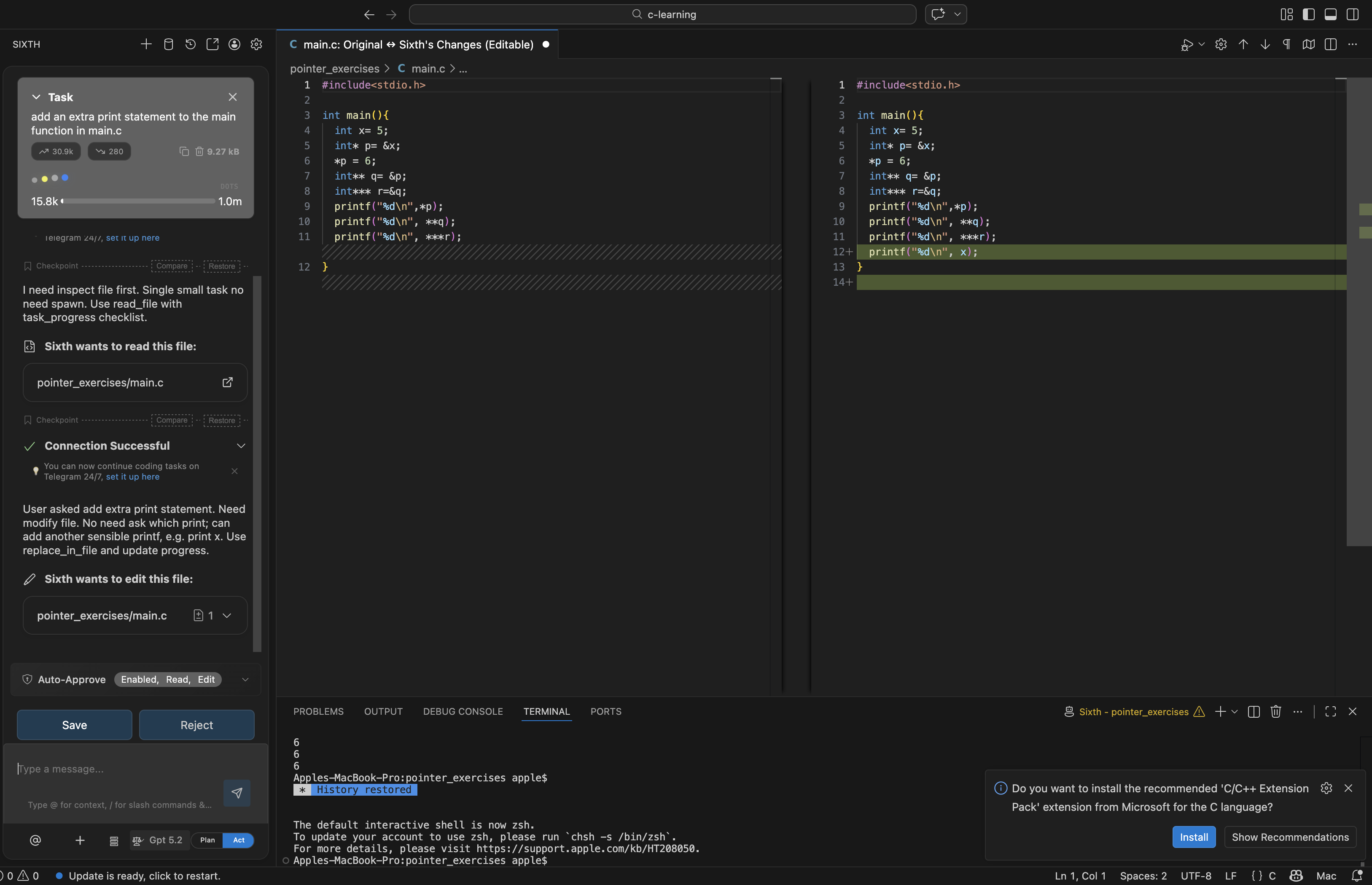Click the account profile icon in Sixth header
Viewport: 1372px width, 885px height.
click(234, 44)
